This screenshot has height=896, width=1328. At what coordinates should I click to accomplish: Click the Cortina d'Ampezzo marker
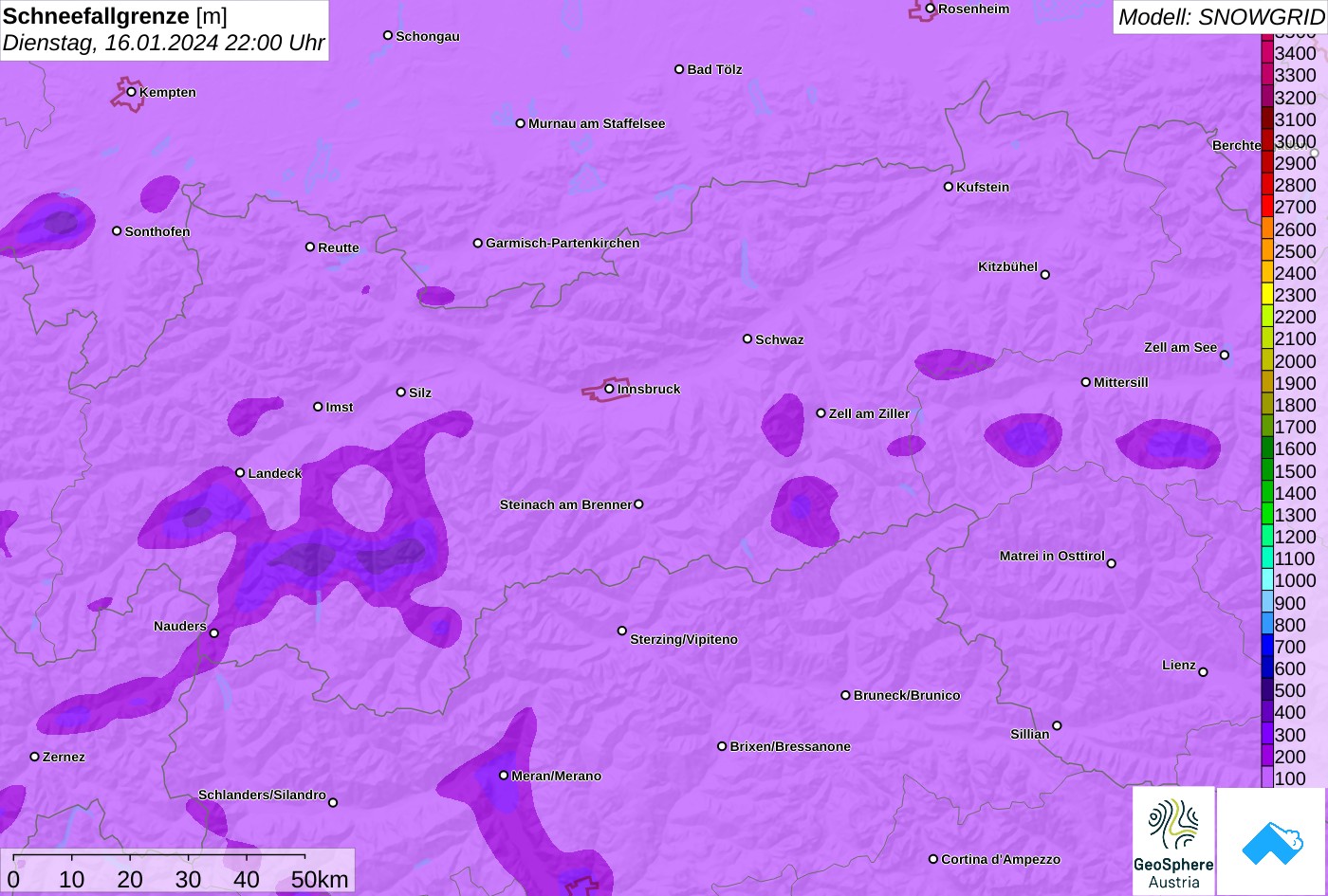(933, 859)
